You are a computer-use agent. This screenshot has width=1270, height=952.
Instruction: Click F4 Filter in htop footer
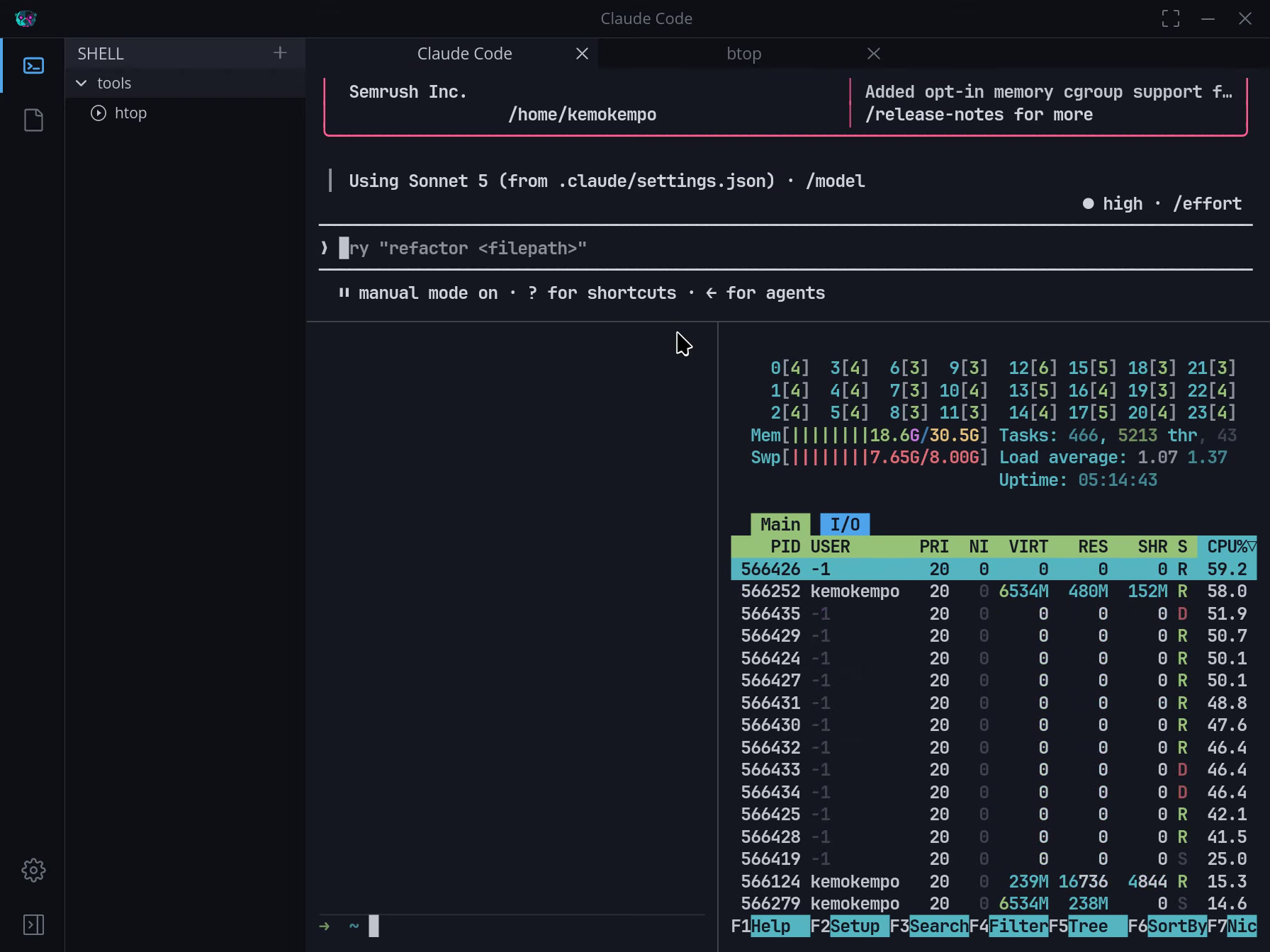pyautogui.click(x=1008, y=926)
